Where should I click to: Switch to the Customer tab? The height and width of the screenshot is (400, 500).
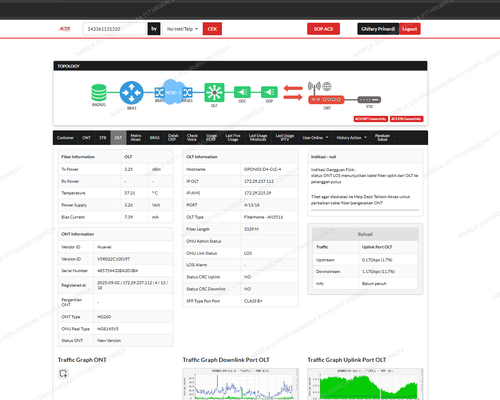65,138
